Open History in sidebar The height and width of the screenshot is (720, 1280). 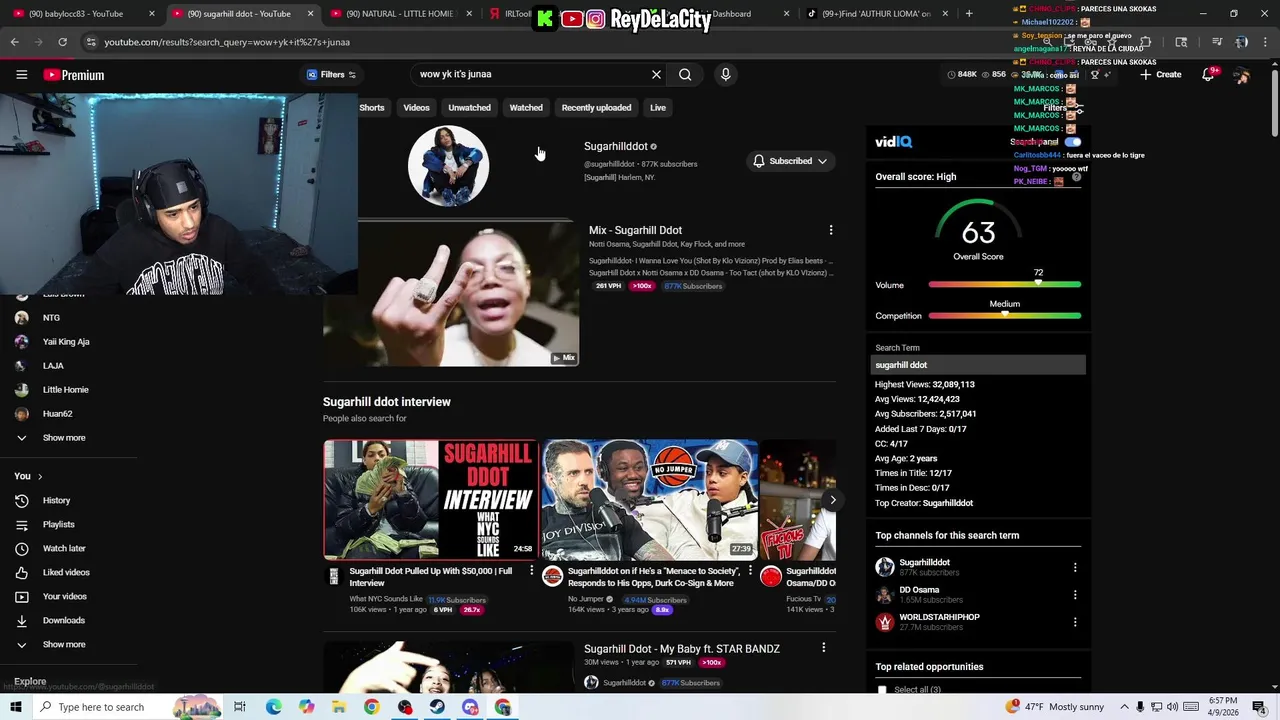point(56,500)
